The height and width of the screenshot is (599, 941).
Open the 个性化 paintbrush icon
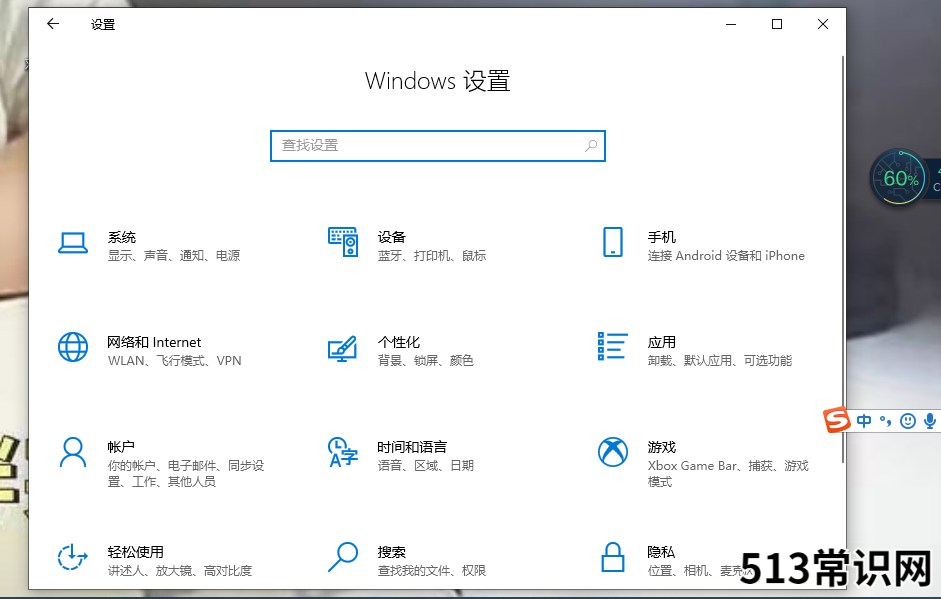[x=343, y=348]
